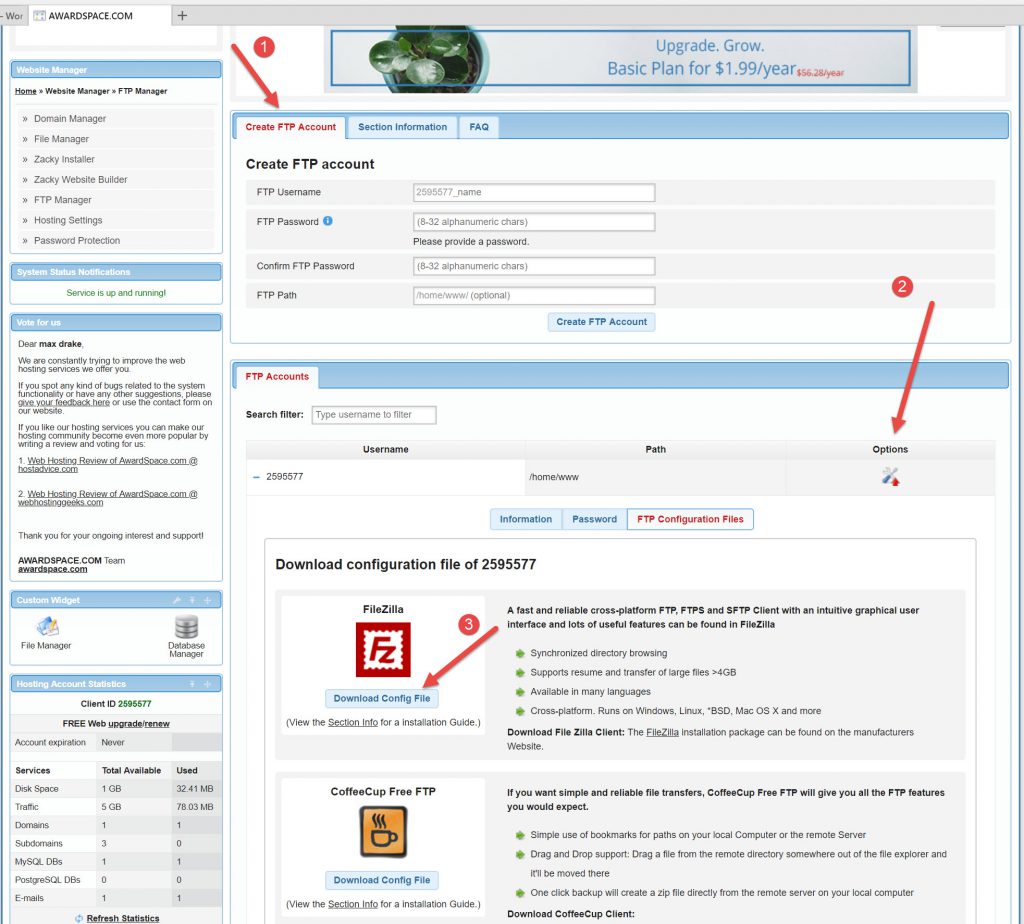1024x924 pixels.
Task: Click the Custom Widget wrench settings icon
Action: pos(177,600)
